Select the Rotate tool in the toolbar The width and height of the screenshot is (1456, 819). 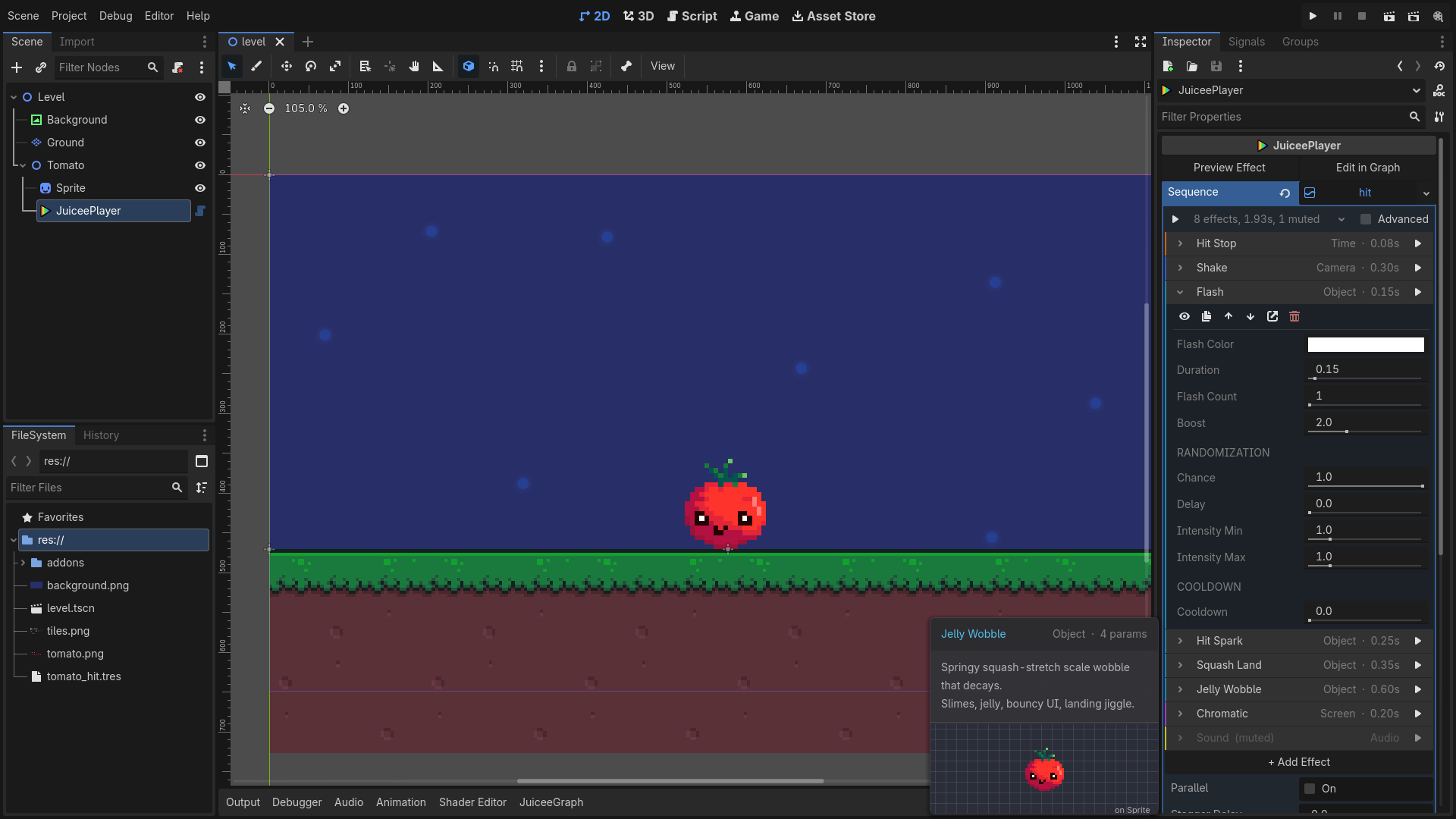click(x=311, y=67)
